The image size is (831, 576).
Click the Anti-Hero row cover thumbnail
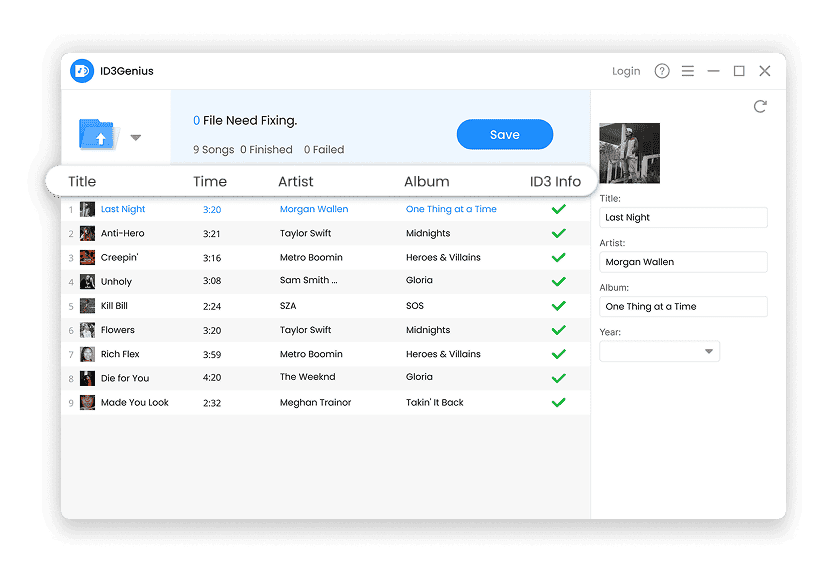pos(87,233)
